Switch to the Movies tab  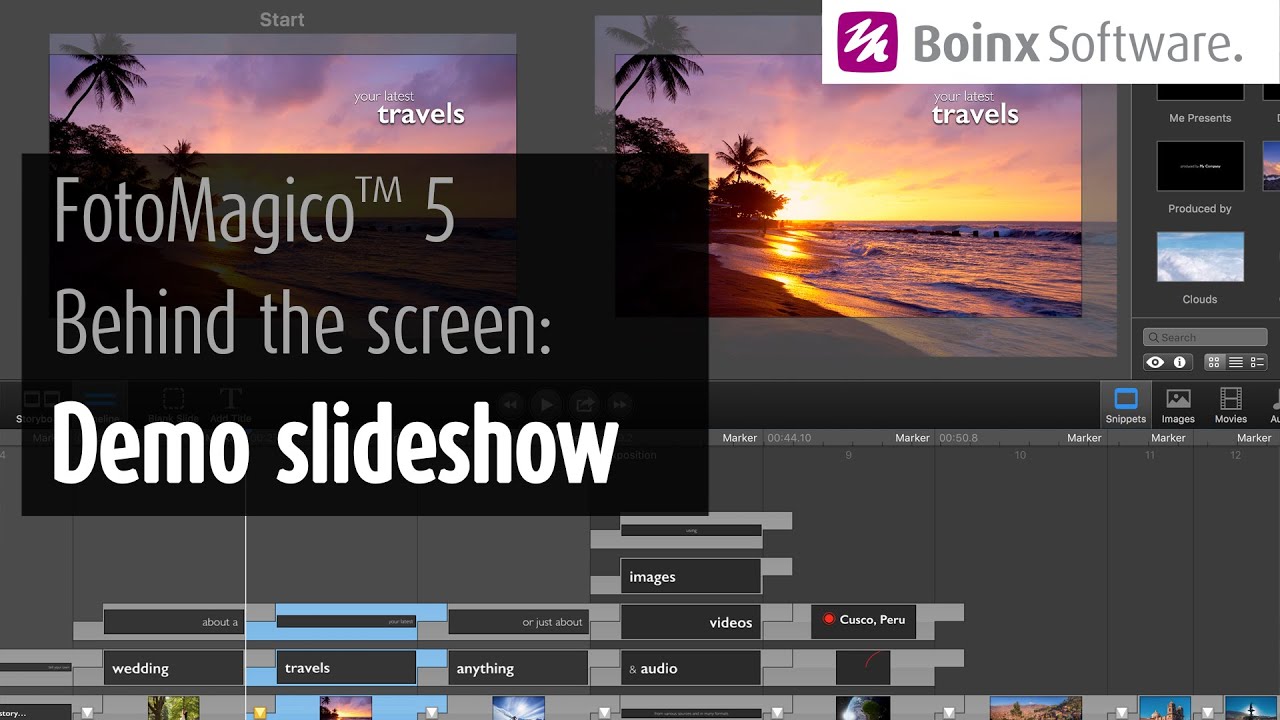(1230, 406)
